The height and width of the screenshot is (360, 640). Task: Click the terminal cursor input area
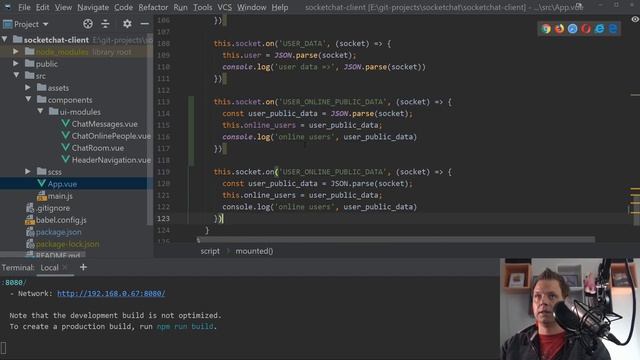point(4,348)
